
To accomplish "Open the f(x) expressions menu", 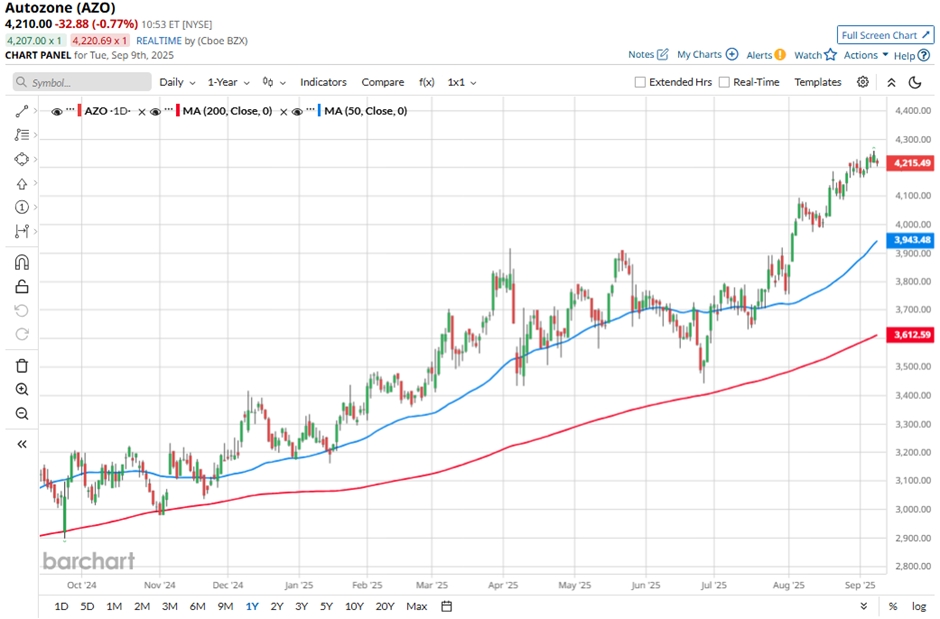I will [x=426, y=82].
